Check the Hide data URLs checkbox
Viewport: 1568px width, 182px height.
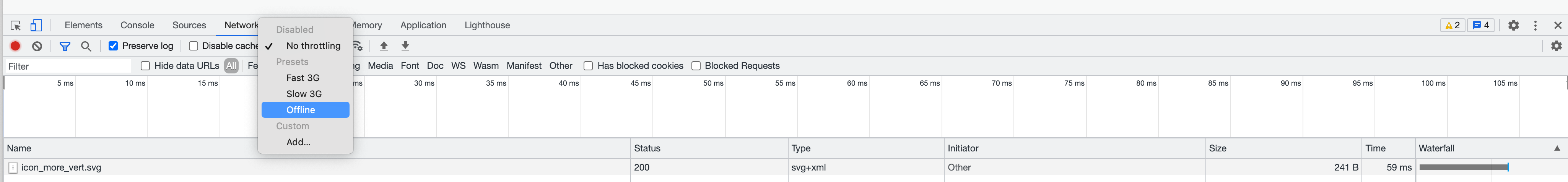(x=145, y=66)
